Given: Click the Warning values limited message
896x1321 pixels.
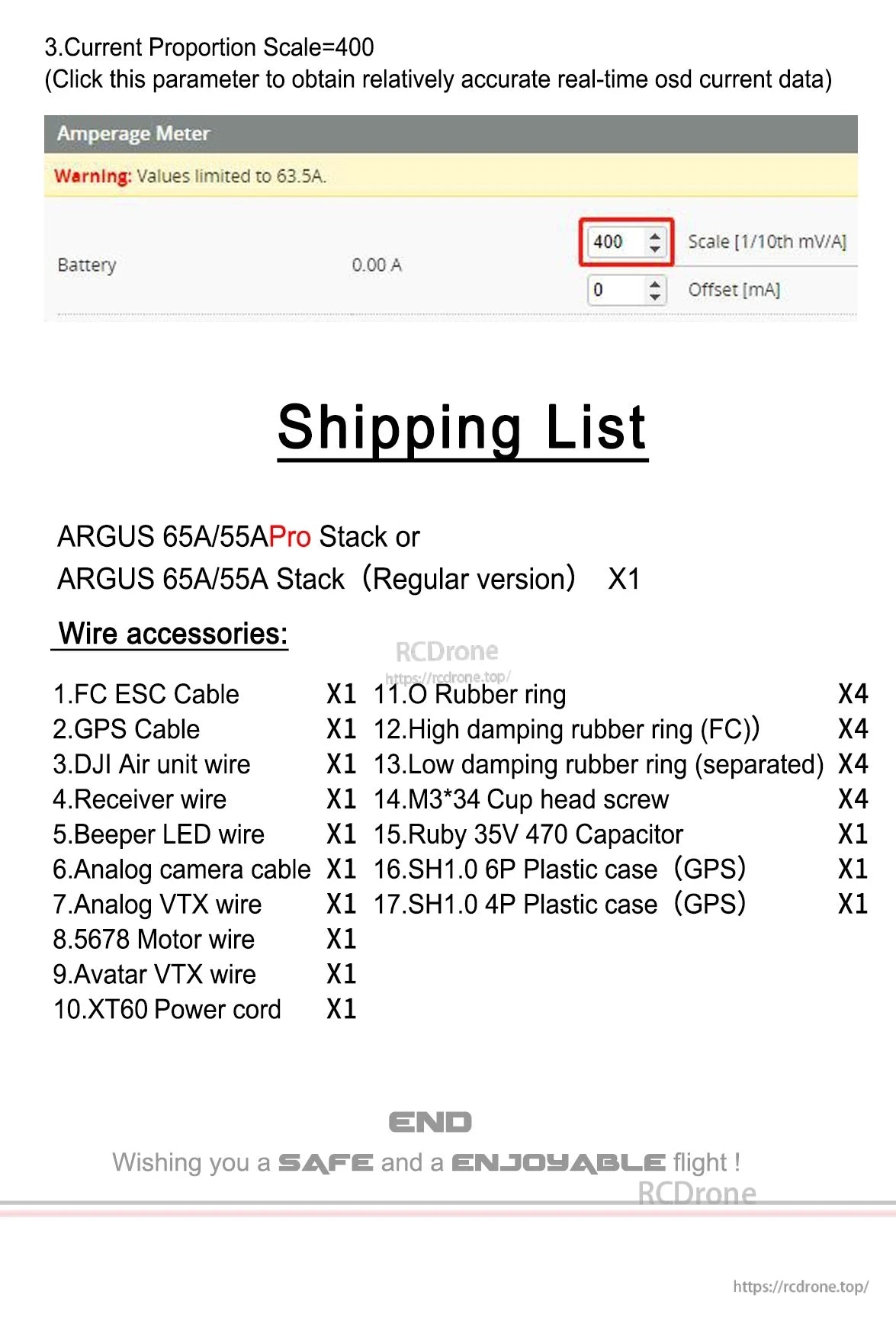Looking at the screenshot, I should point(188,175).
